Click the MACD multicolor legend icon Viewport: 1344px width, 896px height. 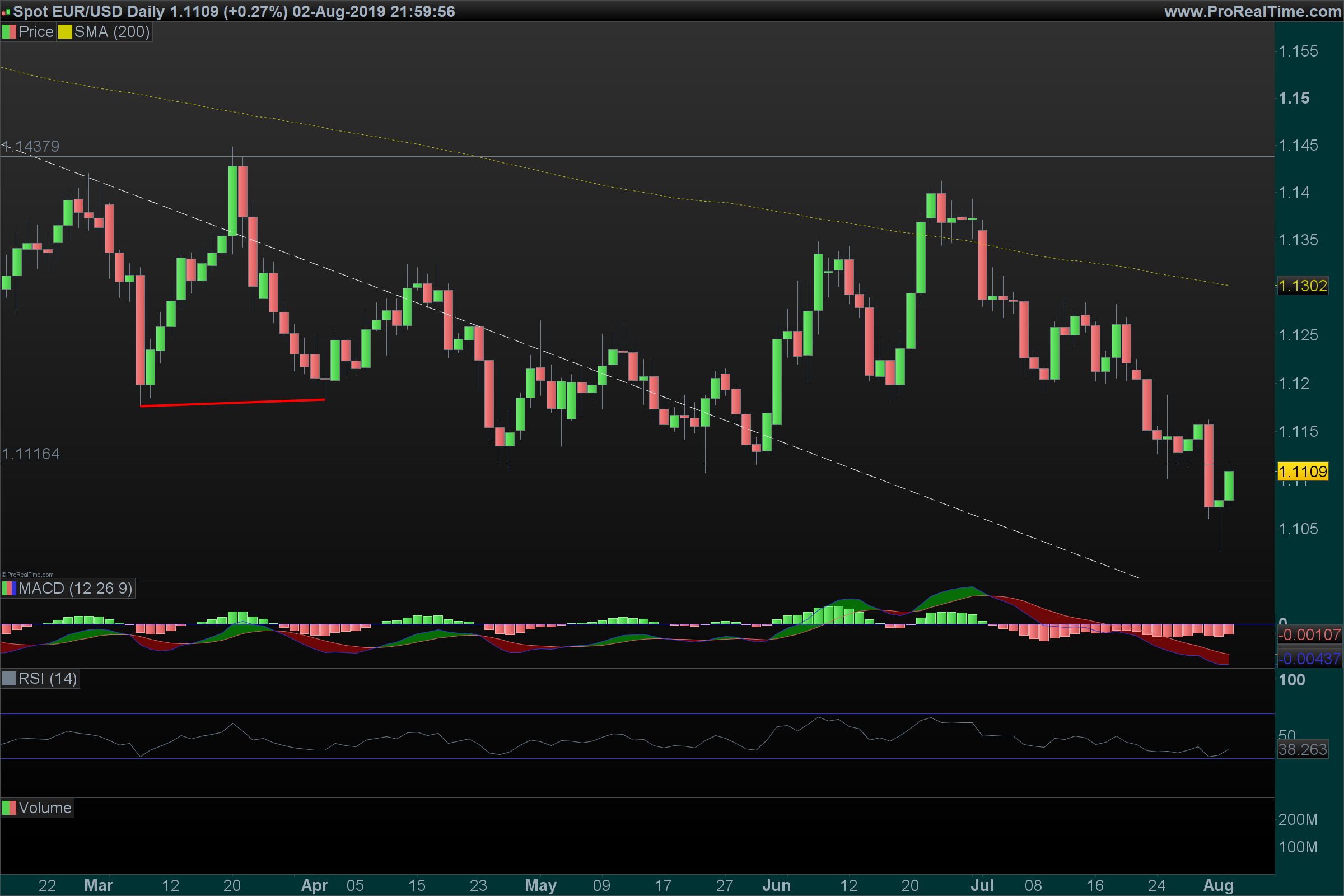coord(9,589)
